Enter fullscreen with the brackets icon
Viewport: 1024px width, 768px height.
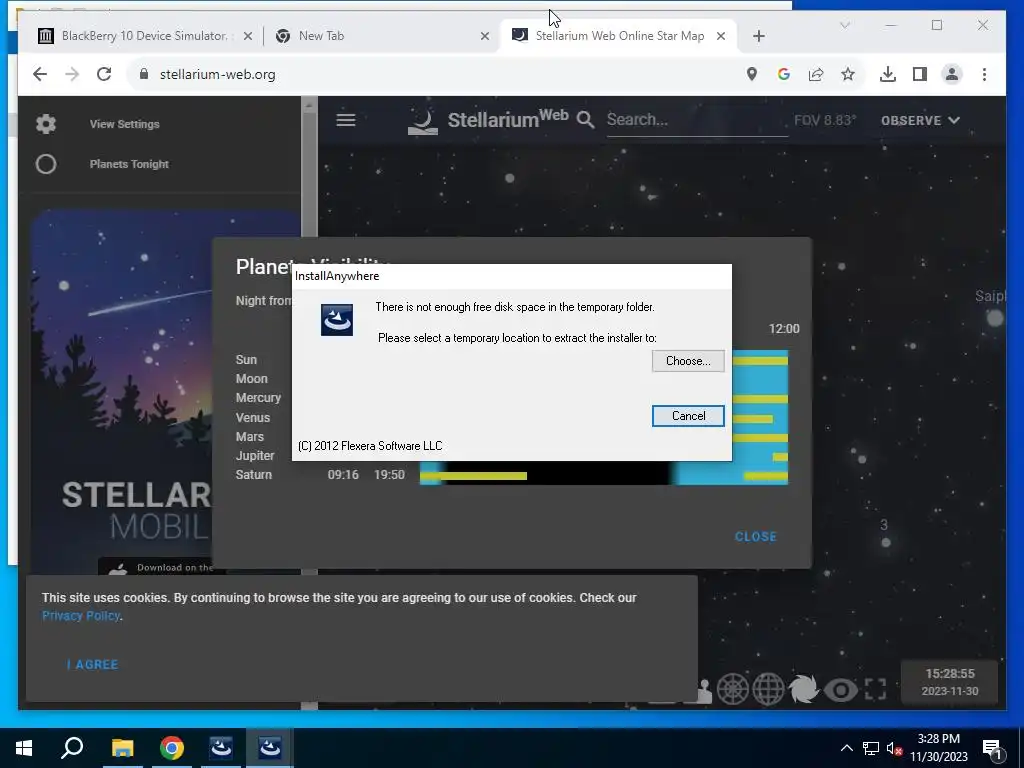876,689
